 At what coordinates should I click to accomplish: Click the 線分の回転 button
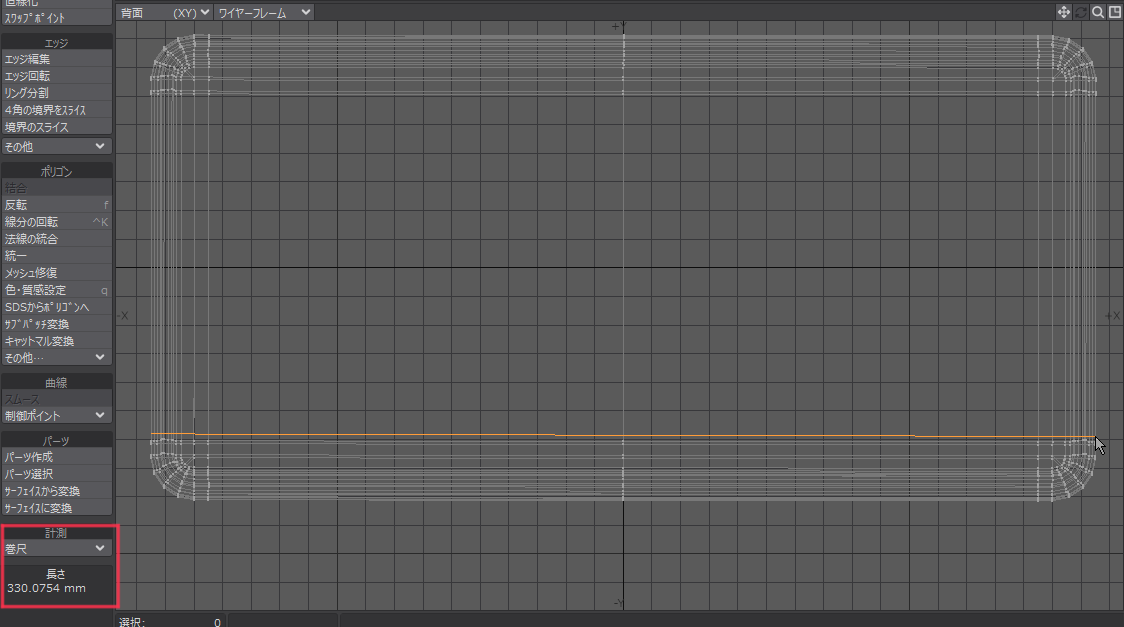(x=57, y=222)
